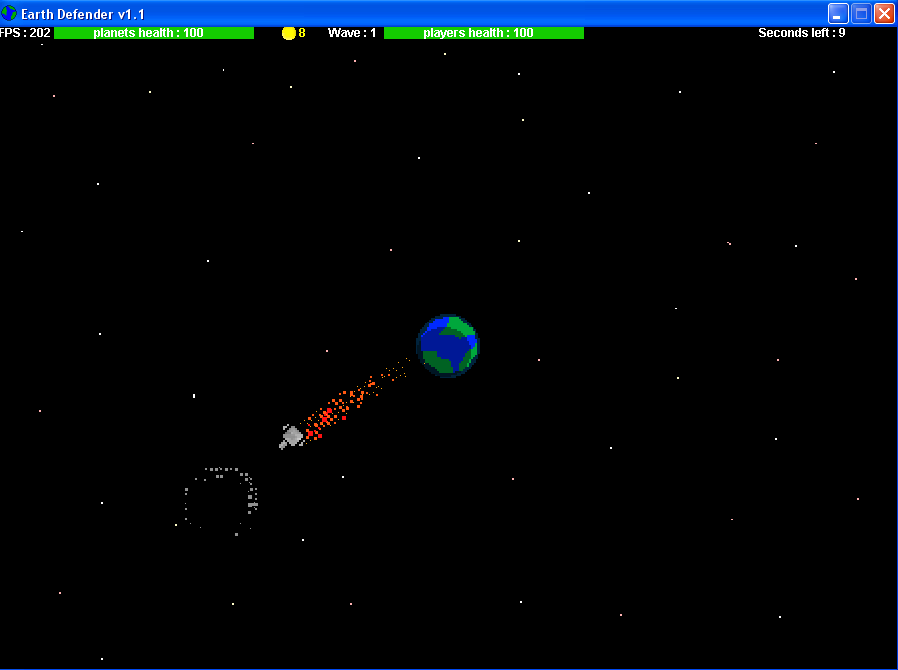Click the Earth icon in the title bar
This screenshot has height=670, width=898.
pyautogui.click(x=9, y=13)
